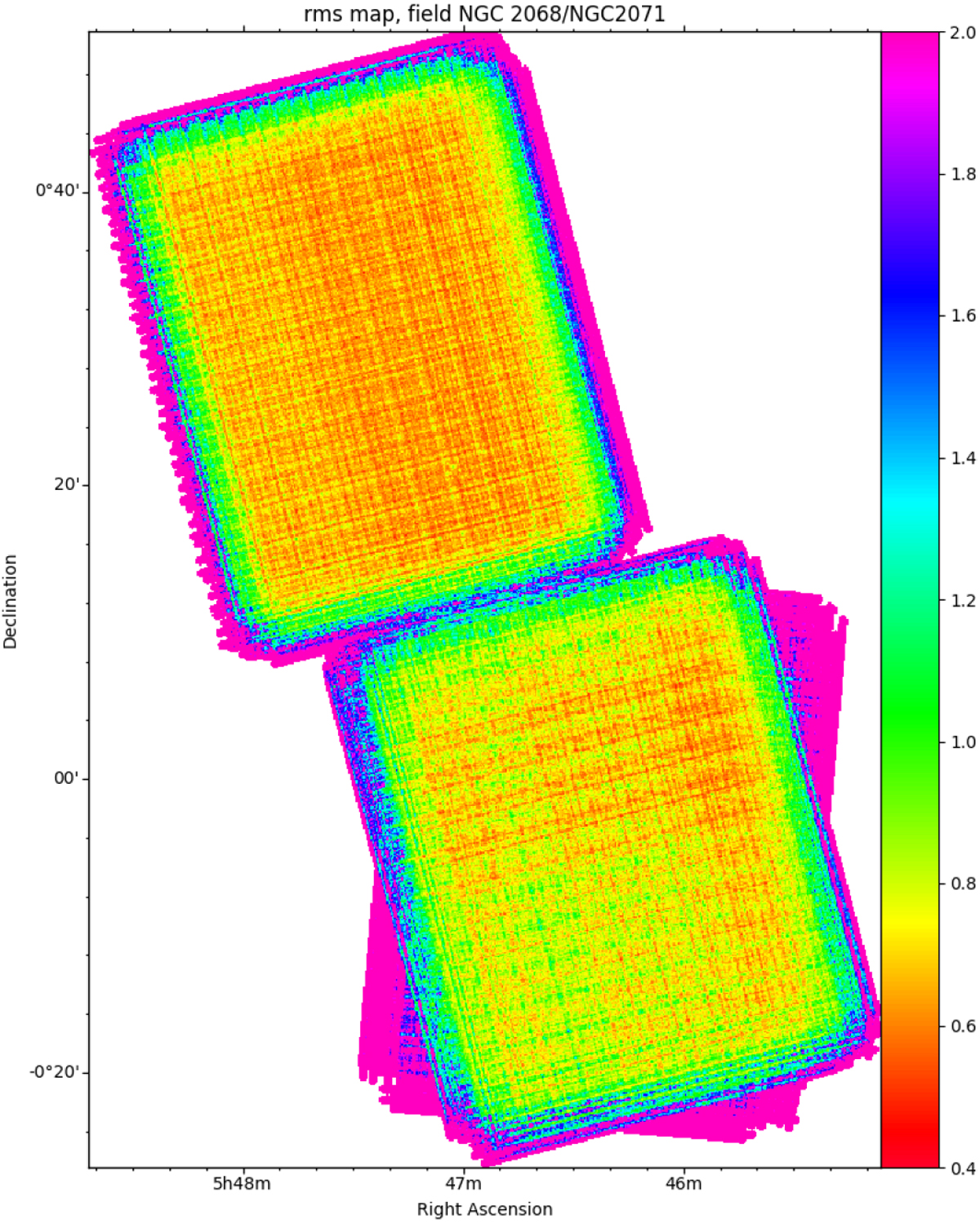Click the center of the lower map field
Screen dimensions: 980x1224
(x=604, y=849)
